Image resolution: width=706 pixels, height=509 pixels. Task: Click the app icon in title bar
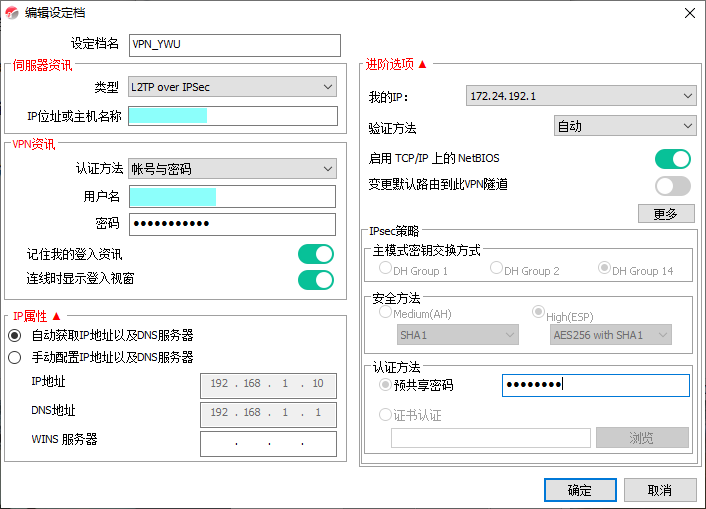[13, 13]
